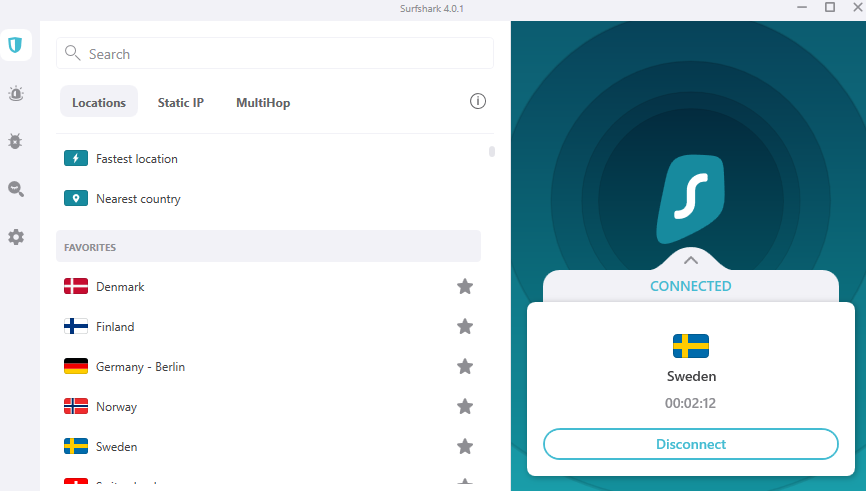
Task: Toggle the Norway favorite star
Action: (x=465, y=406)
